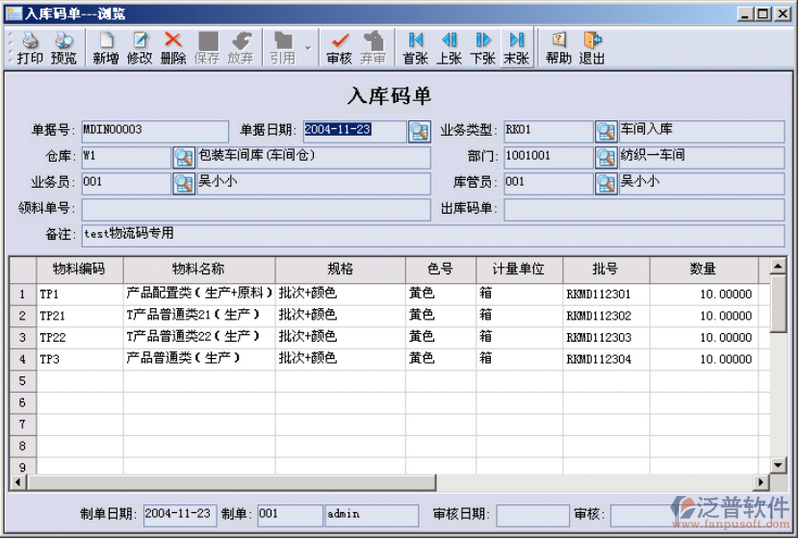This screenshot has height=540, width=800.
Task: Click the 新增 (New) document icon
Action: pyautogui.click(x=106, y=47)
